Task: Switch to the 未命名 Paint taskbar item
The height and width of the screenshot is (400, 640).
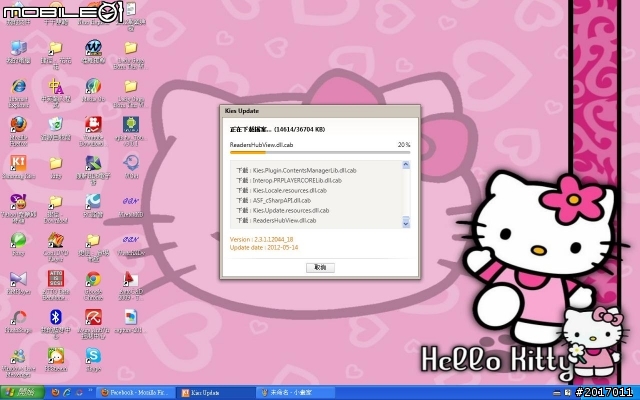Action: click(296, 393)
